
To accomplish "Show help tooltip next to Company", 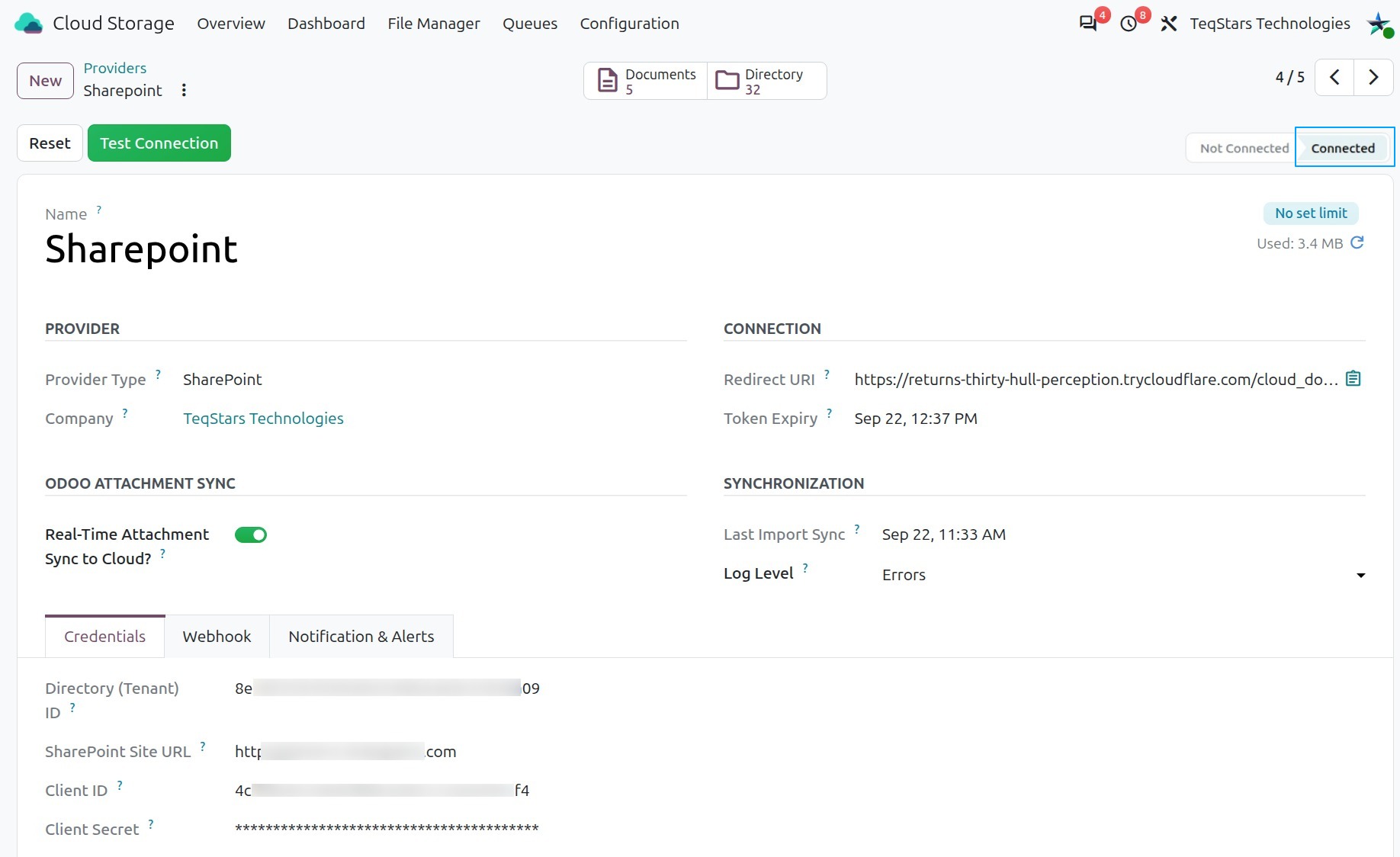I will click(x=125, y=412).
